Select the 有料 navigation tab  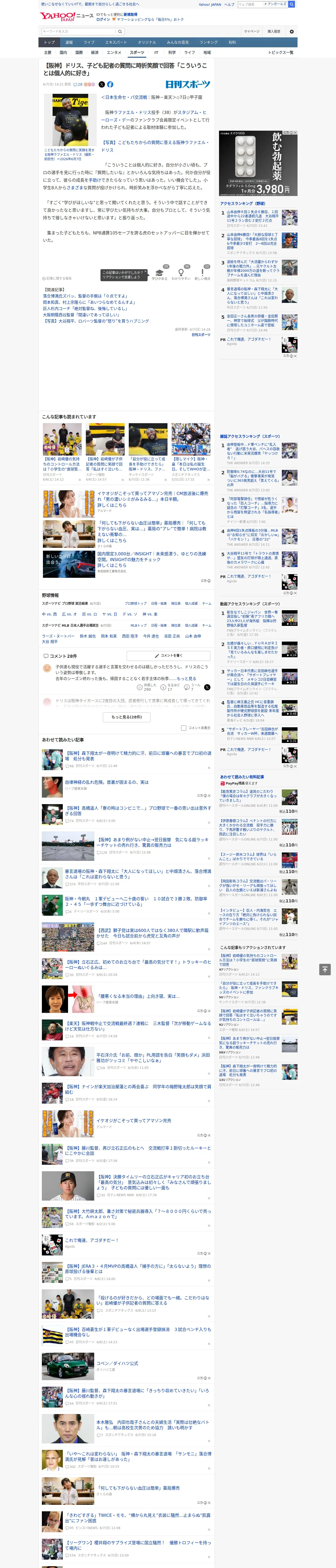click(232, 43)
